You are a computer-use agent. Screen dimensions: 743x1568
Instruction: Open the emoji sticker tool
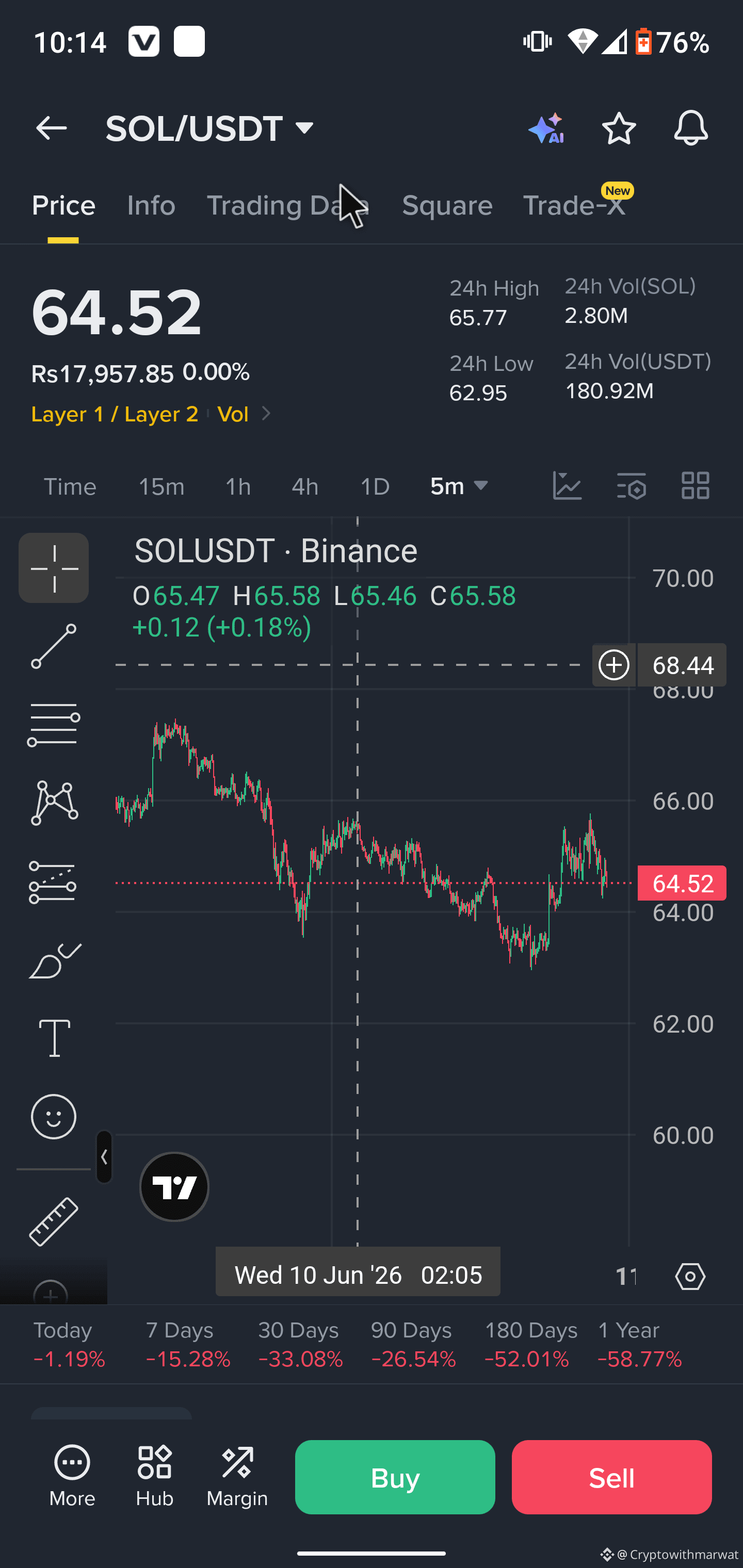[x=54, y=1116]
